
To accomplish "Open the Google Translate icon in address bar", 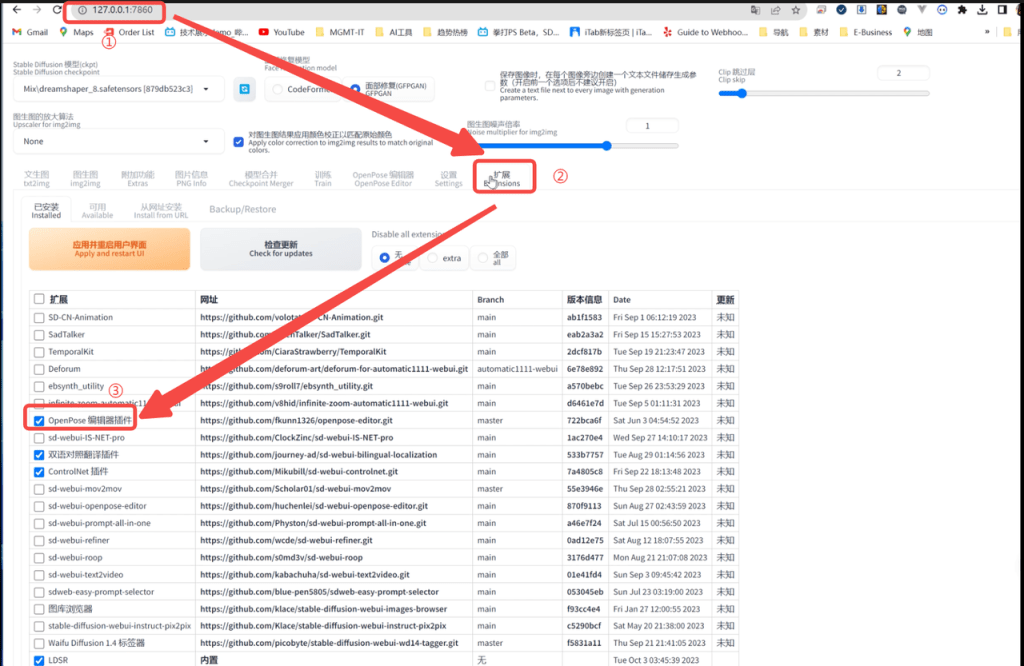I will click(x=755, y=10).
